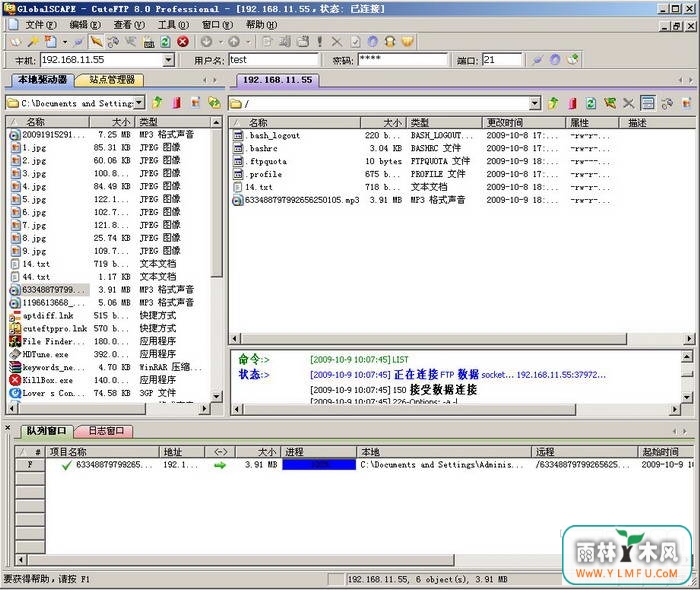Click the 密码 password field
The image size is (700, 590).
point(402,60)
